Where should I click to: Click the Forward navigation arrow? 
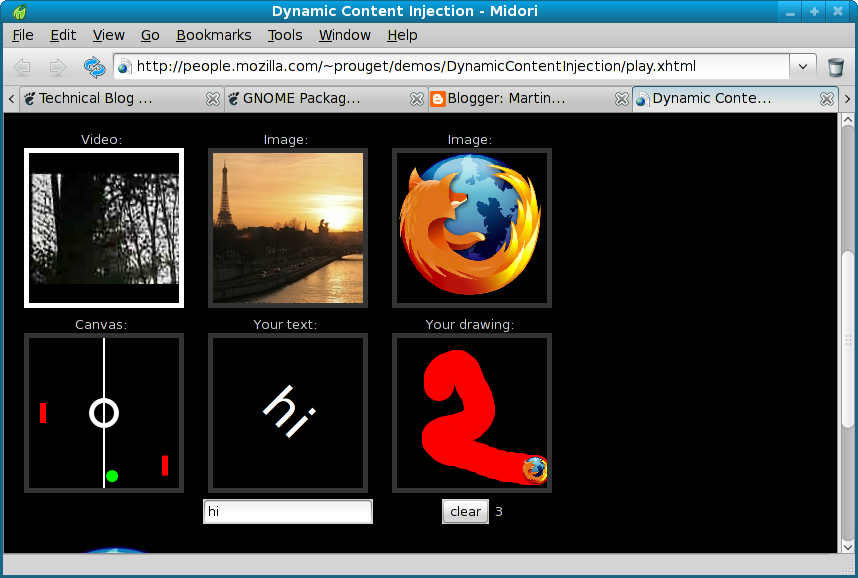(x=57, y=67)
